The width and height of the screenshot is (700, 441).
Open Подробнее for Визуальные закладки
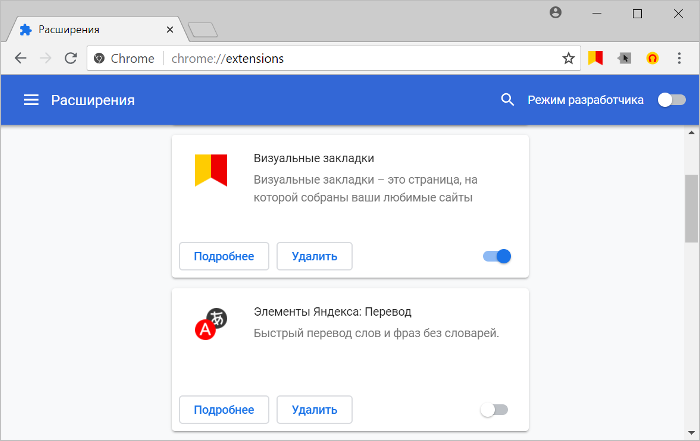[224, 256]
